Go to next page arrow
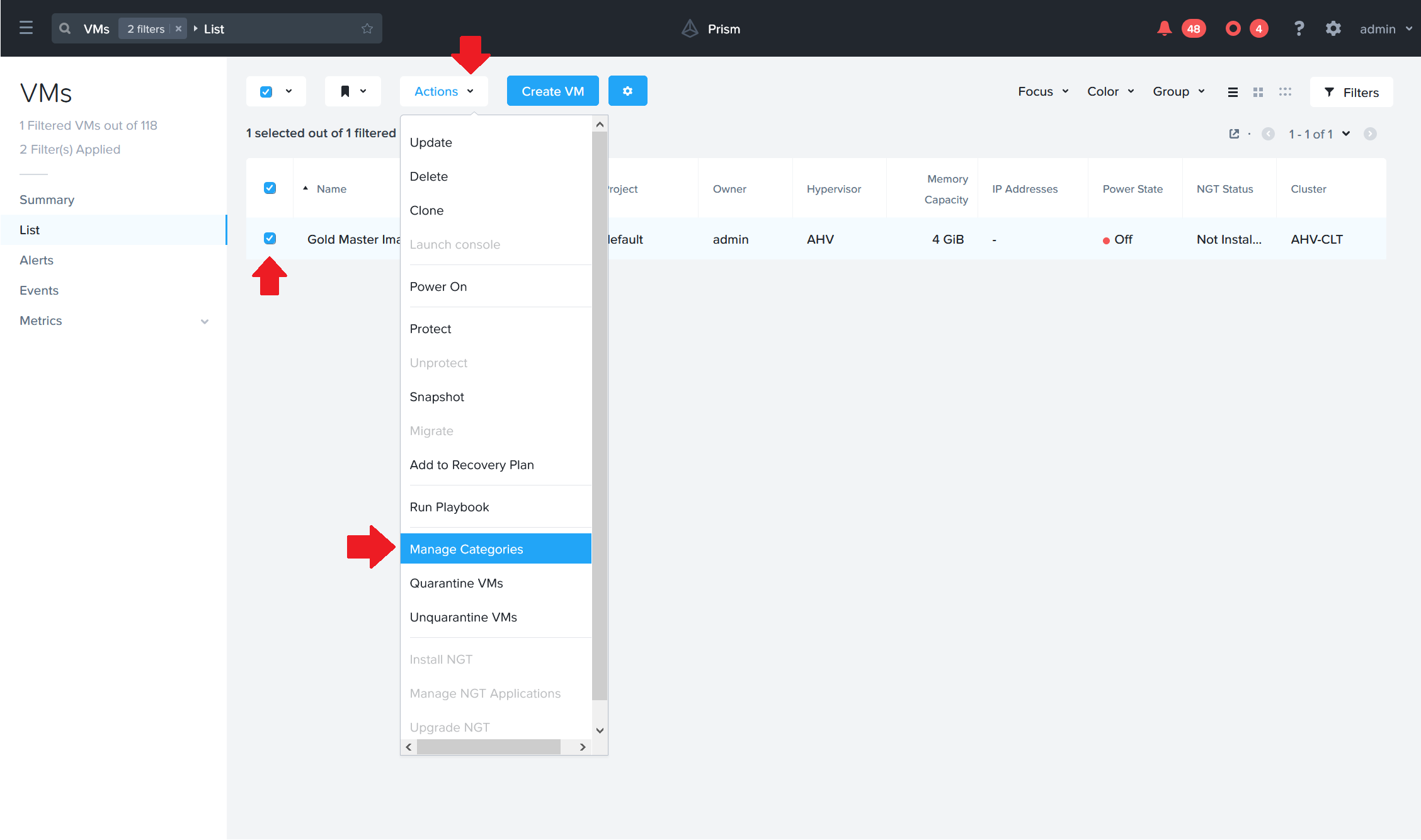 pyautogui.click(x=1369, y=134)
